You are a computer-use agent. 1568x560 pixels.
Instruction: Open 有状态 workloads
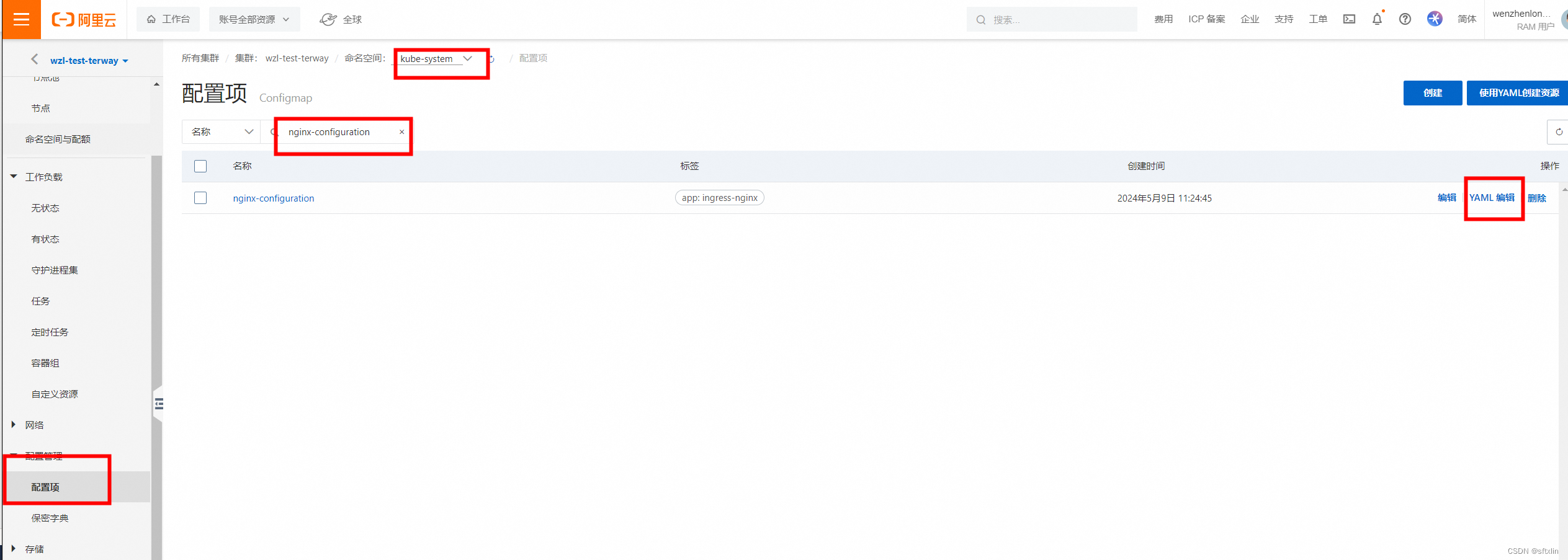click(45, 239)
